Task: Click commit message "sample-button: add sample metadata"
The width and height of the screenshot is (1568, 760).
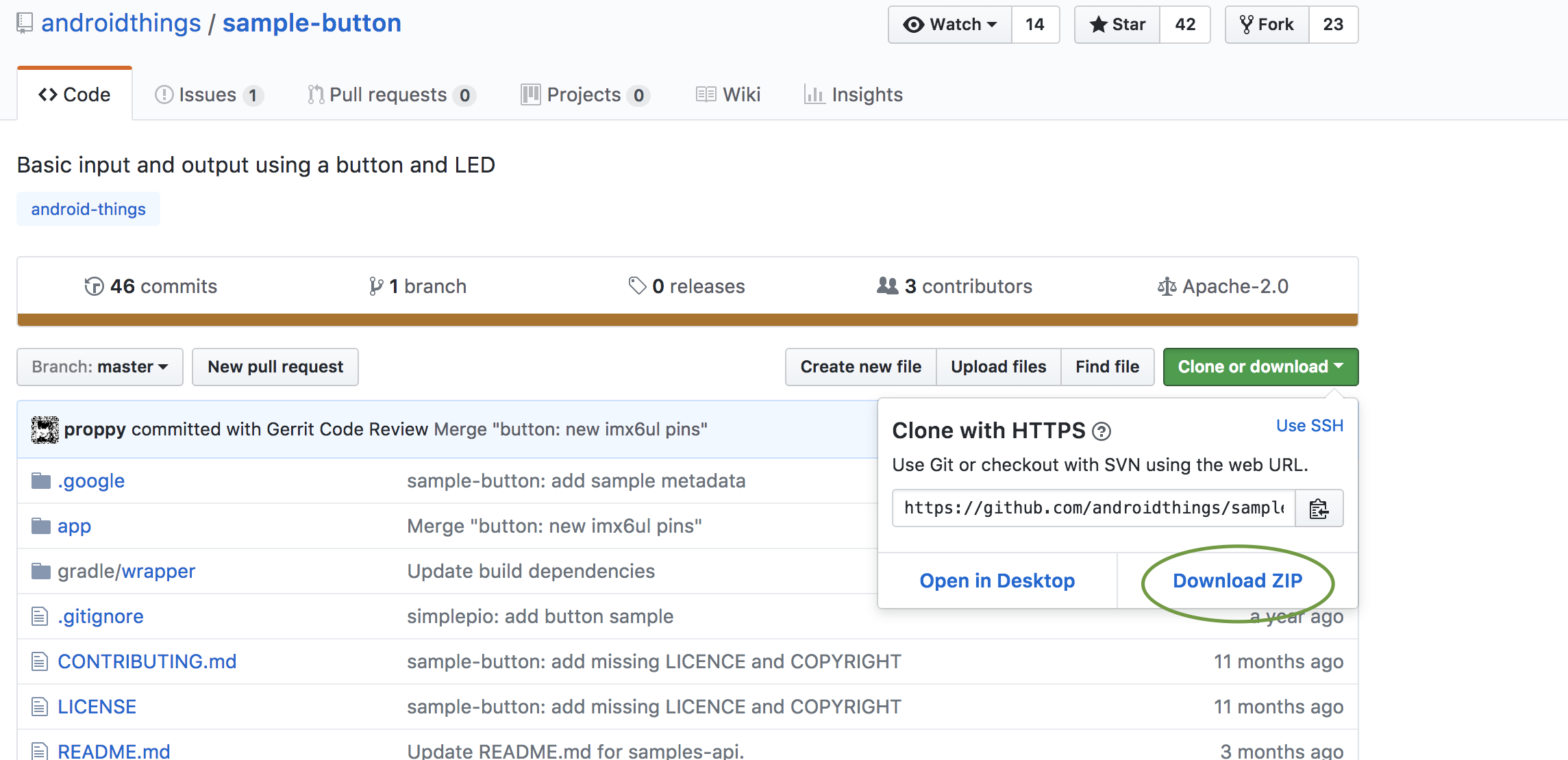Action: click(x=576, y=481)
